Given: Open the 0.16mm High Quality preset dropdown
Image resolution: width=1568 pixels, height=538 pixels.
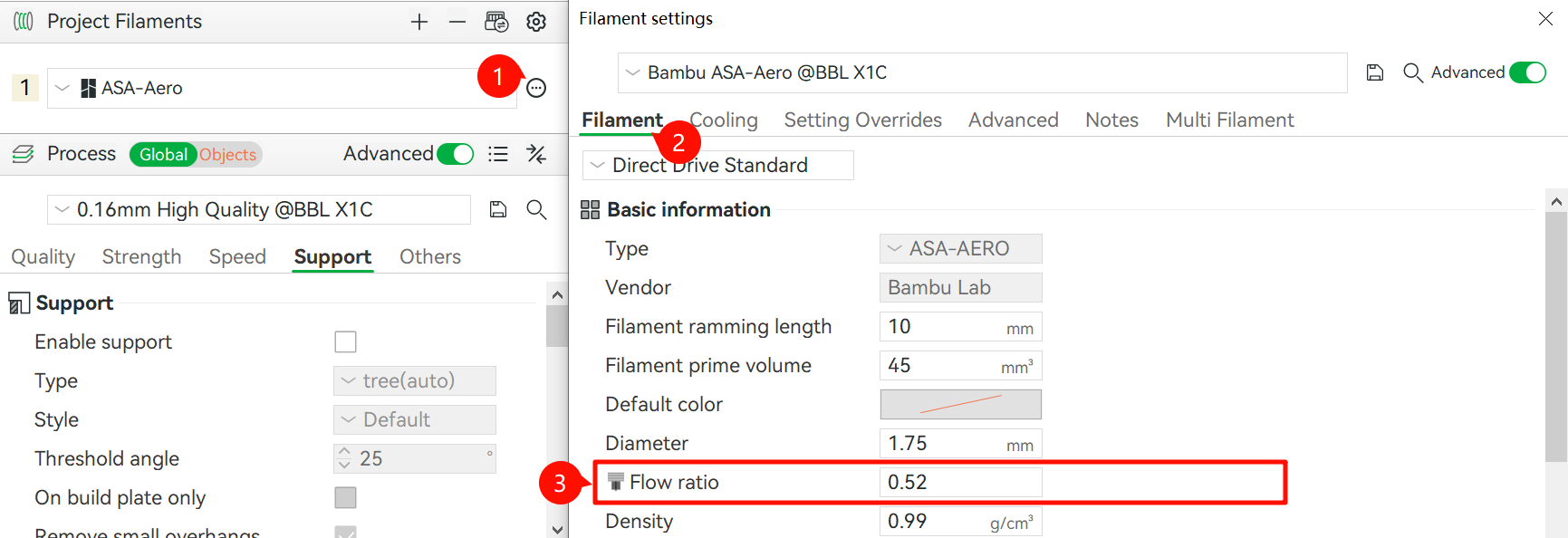Looking at the screenshot, I should (x=259, y=209).
